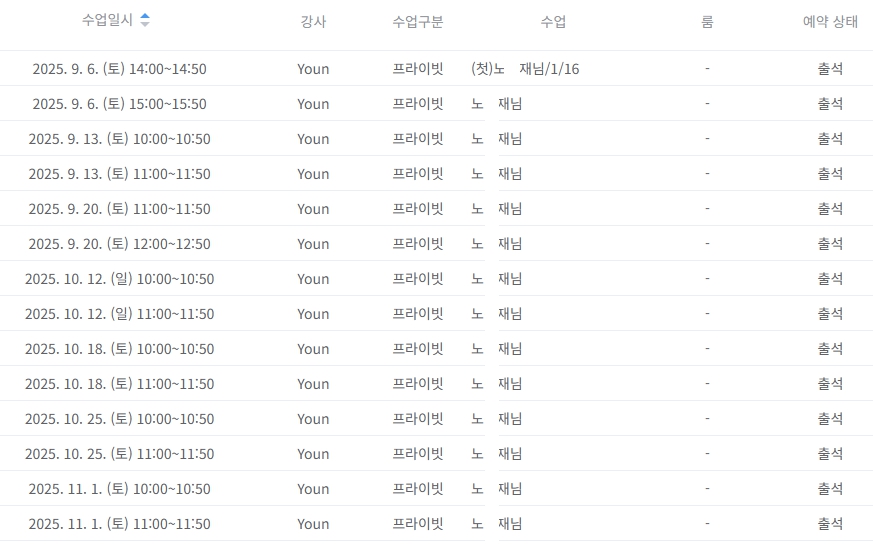
Task: Click the 강사 column header
Action: [313, 21]
